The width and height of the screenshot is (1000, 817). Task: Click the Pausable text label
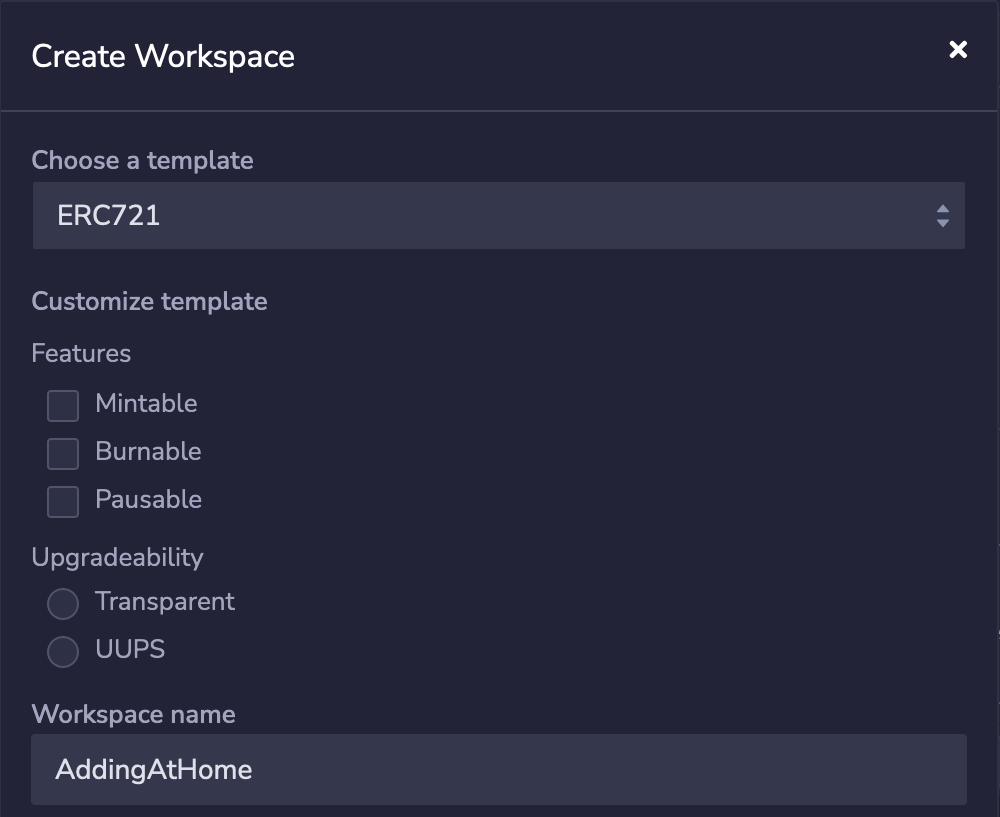148,500
